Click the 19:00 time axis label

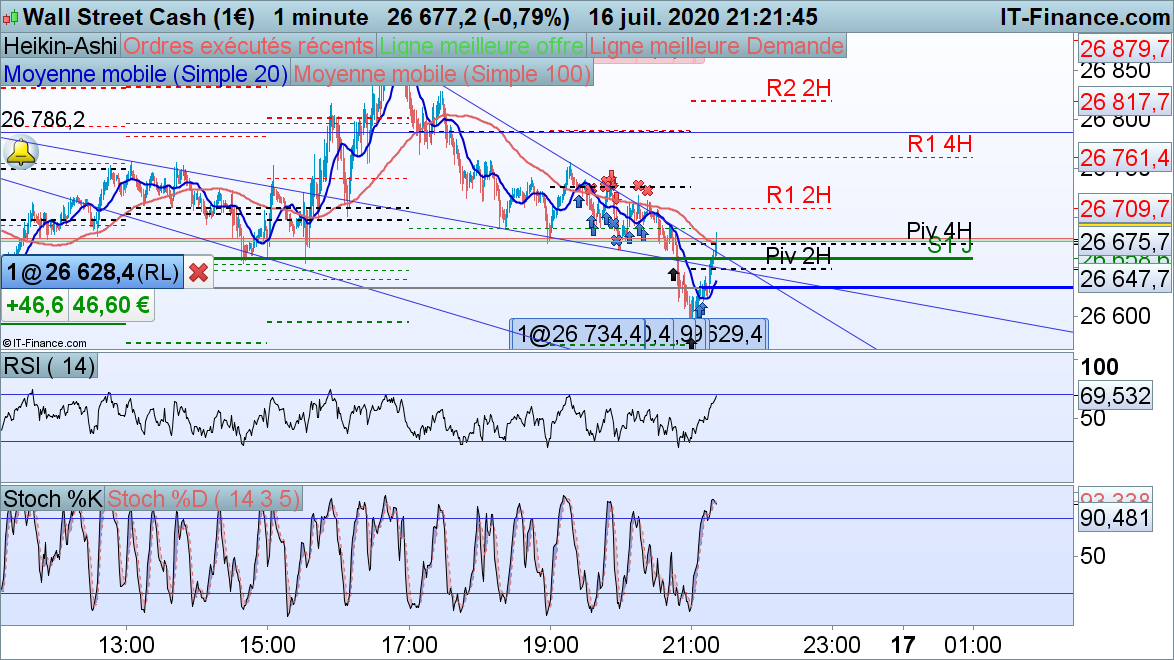tap(550, 645)
